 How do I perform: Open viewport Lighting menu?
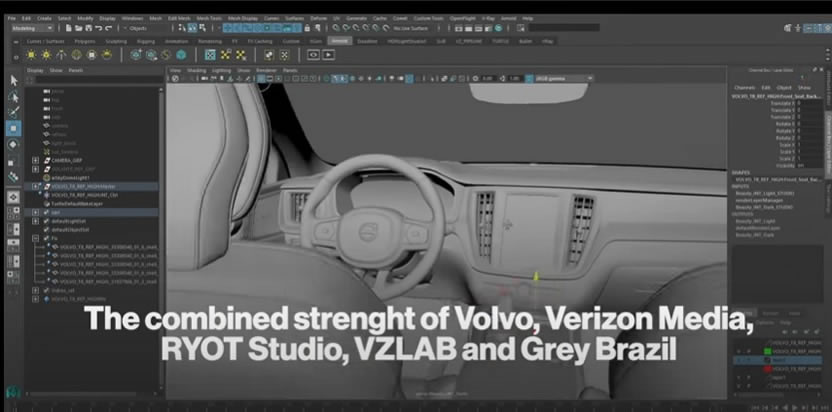tap(222, 70)
